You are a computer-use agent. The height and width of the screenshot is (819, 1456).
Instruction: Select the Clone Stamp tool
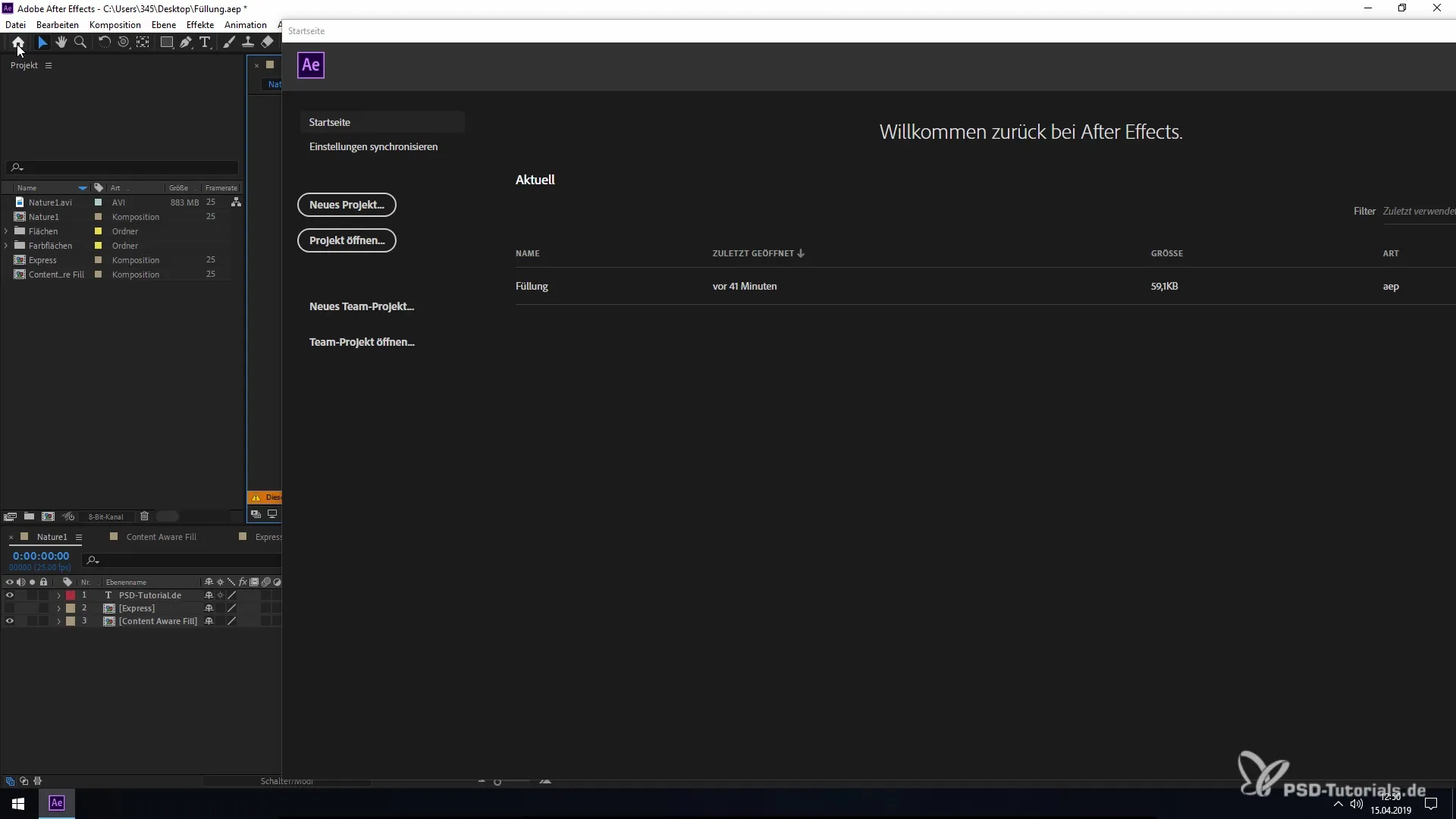coord(248,42)
